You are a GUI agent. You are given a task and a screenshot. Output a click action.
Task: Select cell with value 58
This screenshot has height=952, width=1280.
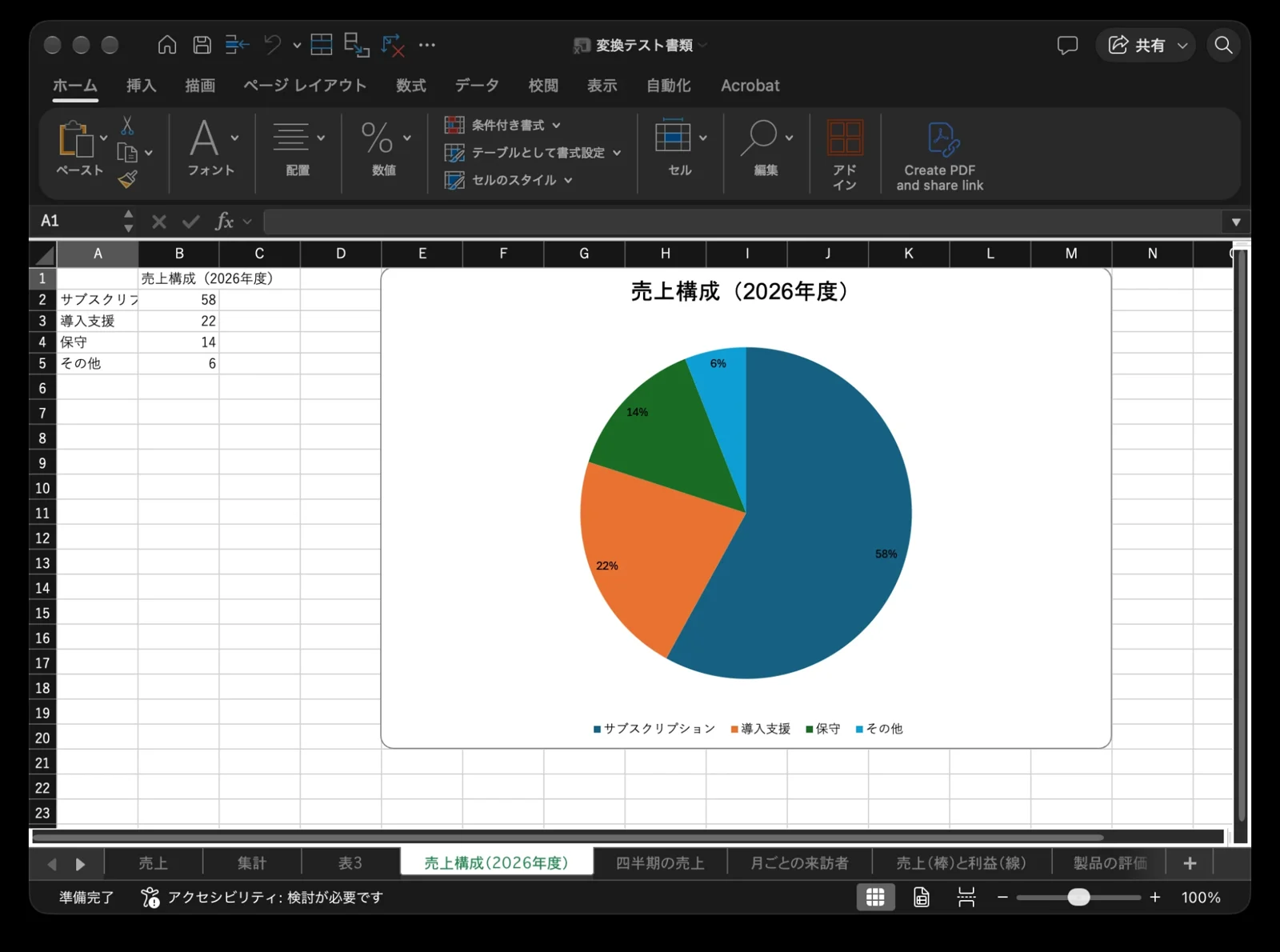[x=179, y=300]
